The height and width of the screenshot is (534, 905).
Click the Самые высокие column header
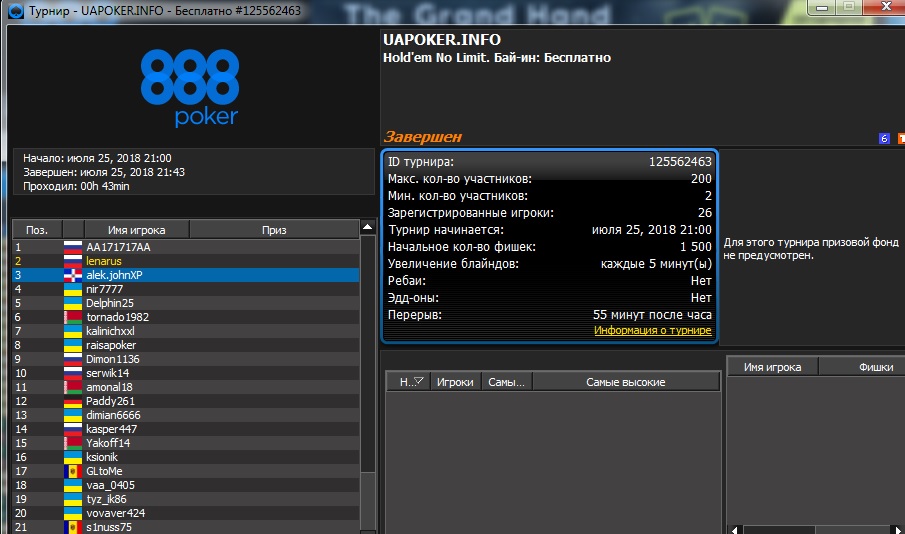pos(626,382)
